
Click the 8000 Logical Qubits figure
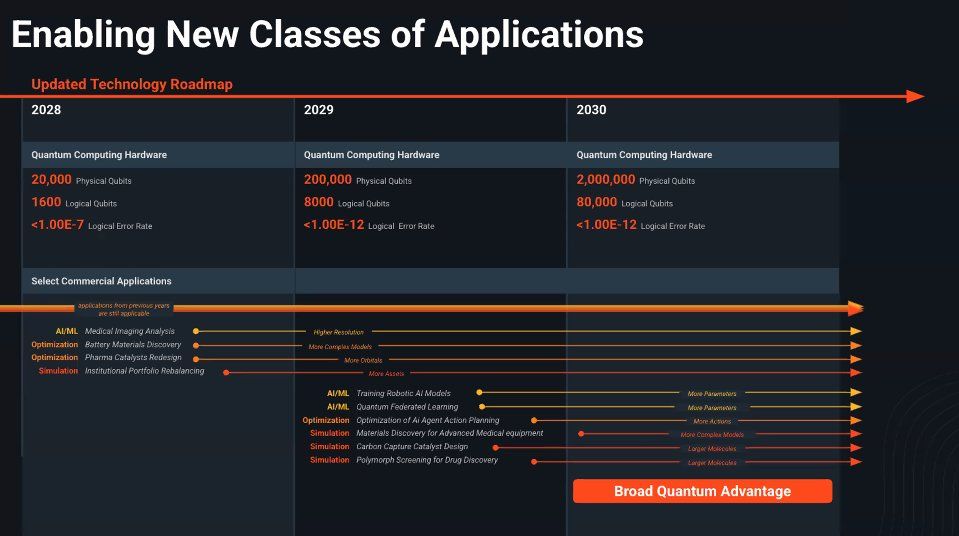pyautogui.click(x=321, y=203)
